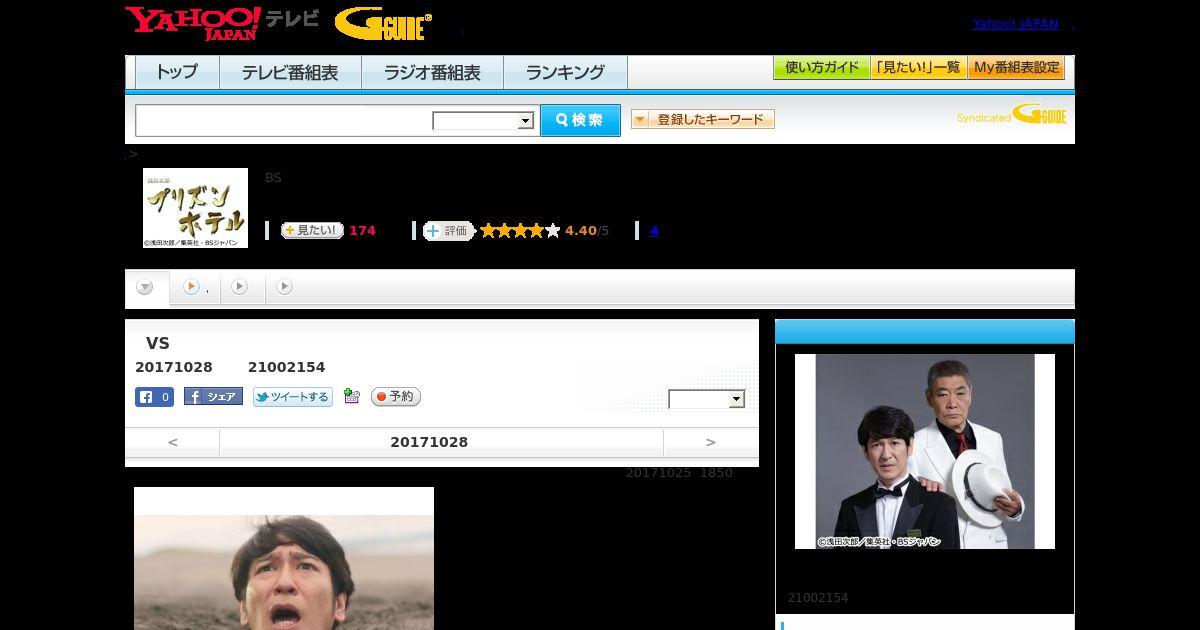
Task: Expand the dropdown beside 予約 row
Action: pyautogui.click(x=707, y=399)
